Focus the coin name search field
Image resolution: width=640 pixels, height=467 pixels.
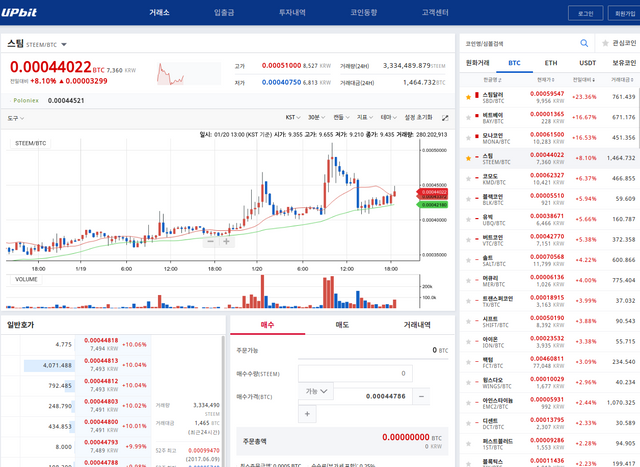(520, 43)
